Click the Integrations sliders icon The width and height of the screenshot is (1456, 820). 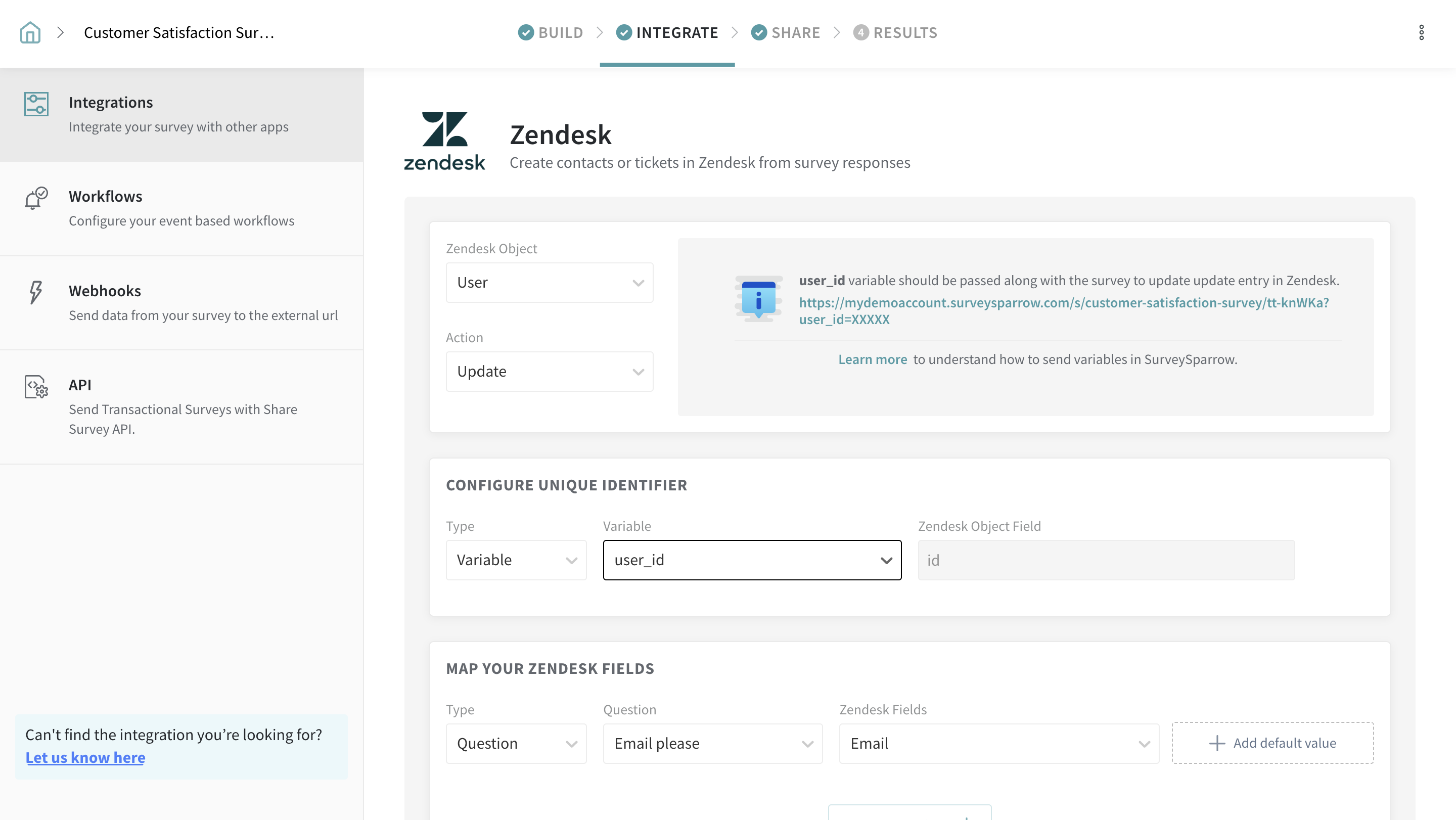[x=36, y=104]
